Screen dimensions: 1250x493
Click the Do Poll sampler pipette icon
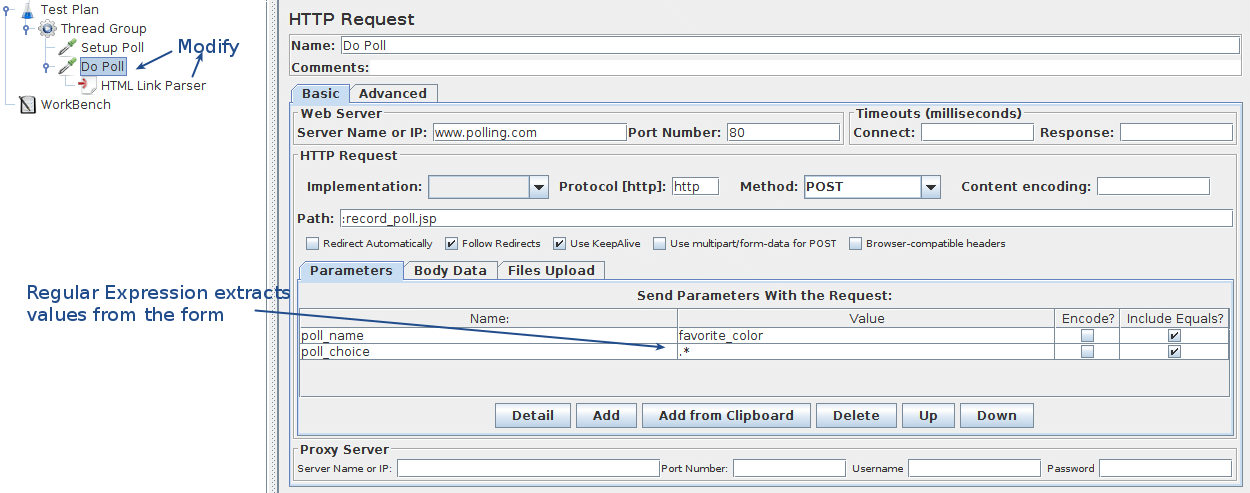67,67
